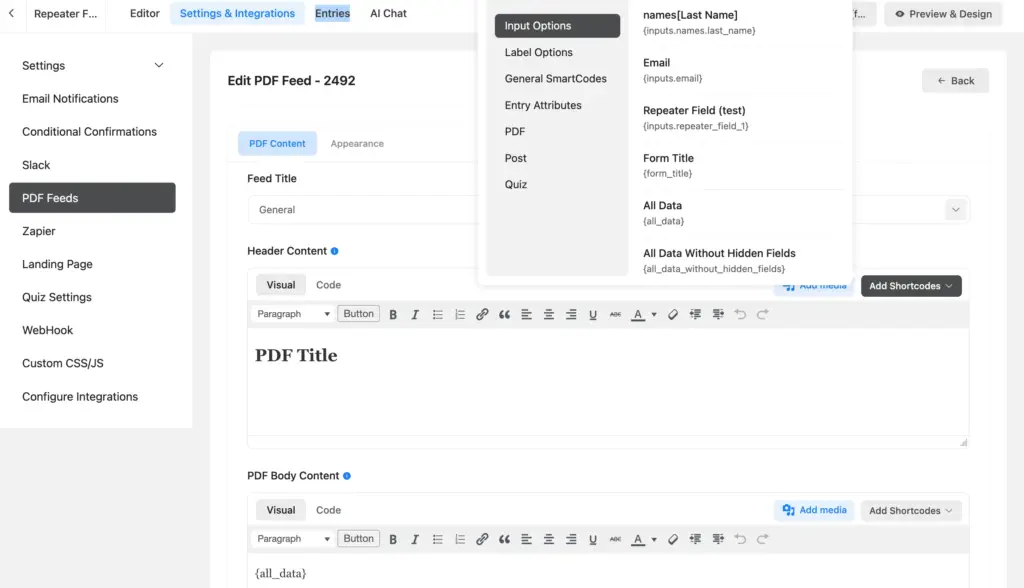This screenshot has width=1024, height=588.
Task: Apply blockquote in PDF Body Content editor
Action: coord(504,539)
